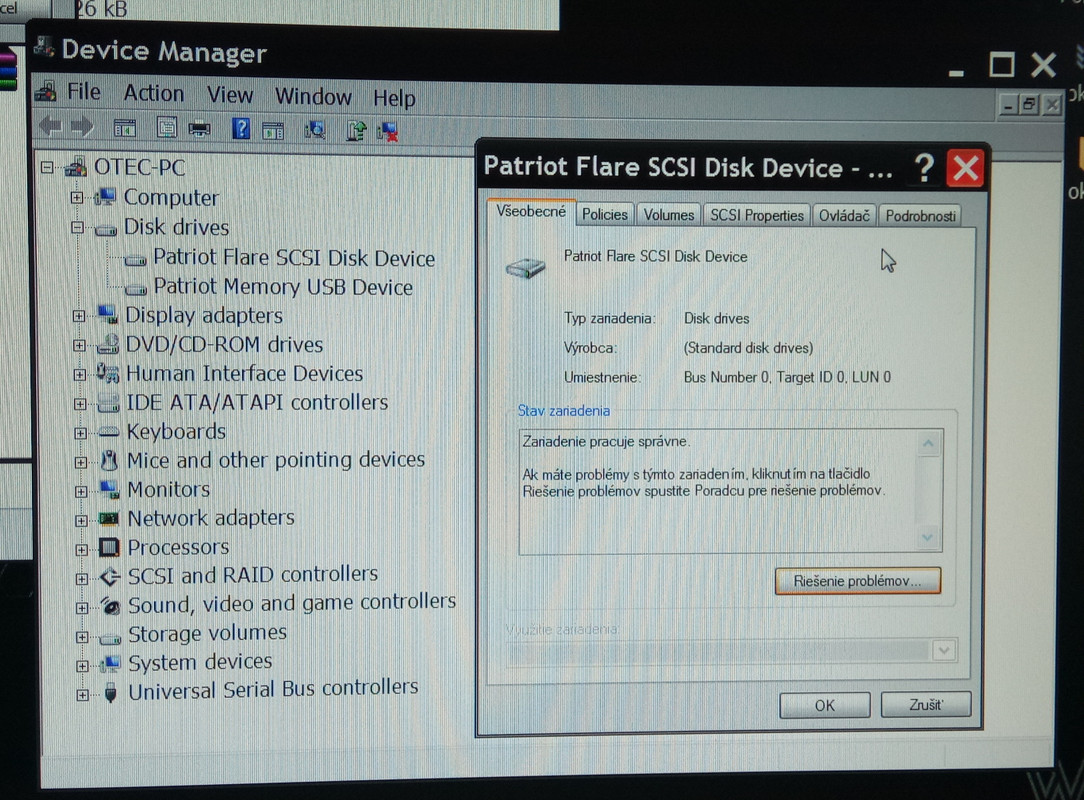Expand the Processors category
This screenshot has width=1084, height=800.
tap(81, 550)
